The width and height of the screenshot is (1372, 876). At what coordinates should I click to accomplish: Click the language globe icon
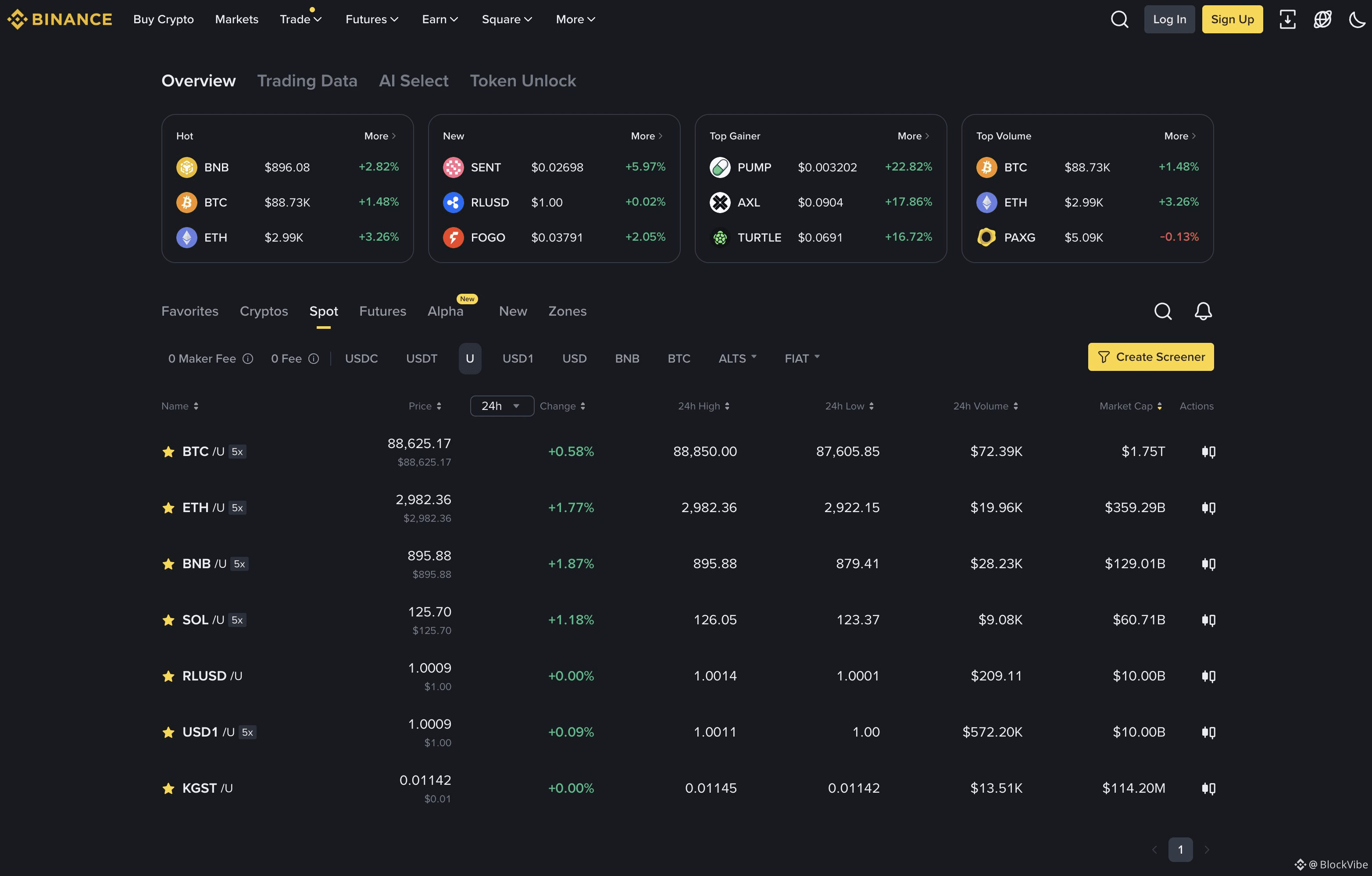tap(1322, 19)
